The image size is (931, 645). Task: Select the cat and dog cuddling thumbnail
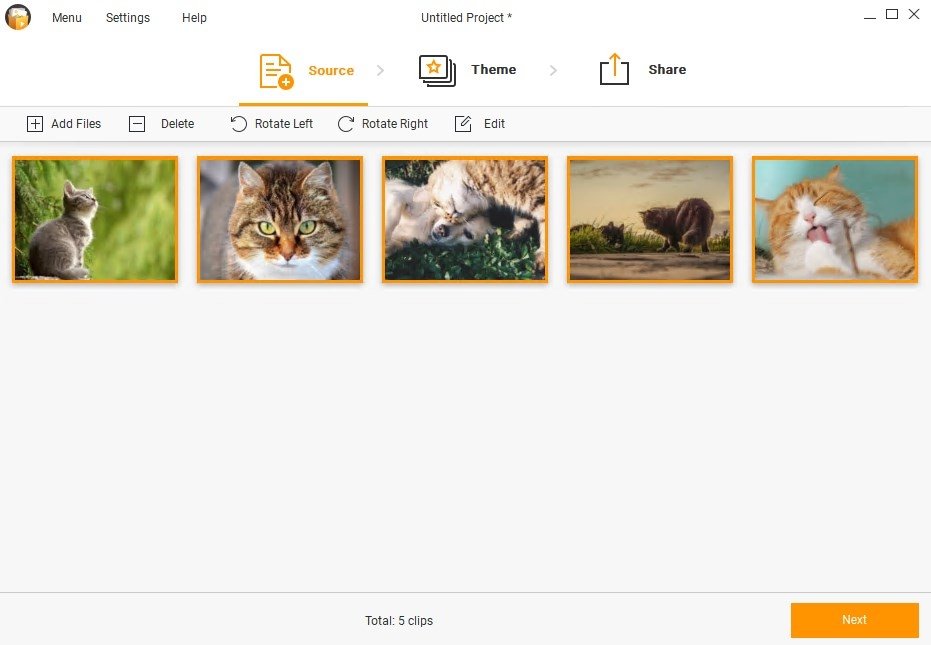(465, 220)
